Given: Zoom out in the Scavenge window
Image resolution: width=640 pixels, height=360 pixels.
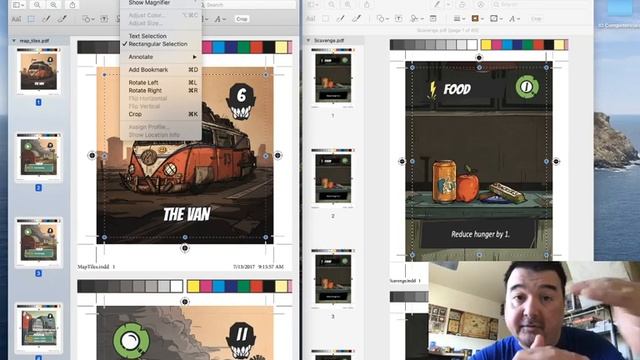Looking at the screenshot, I should tap(331, 5).
